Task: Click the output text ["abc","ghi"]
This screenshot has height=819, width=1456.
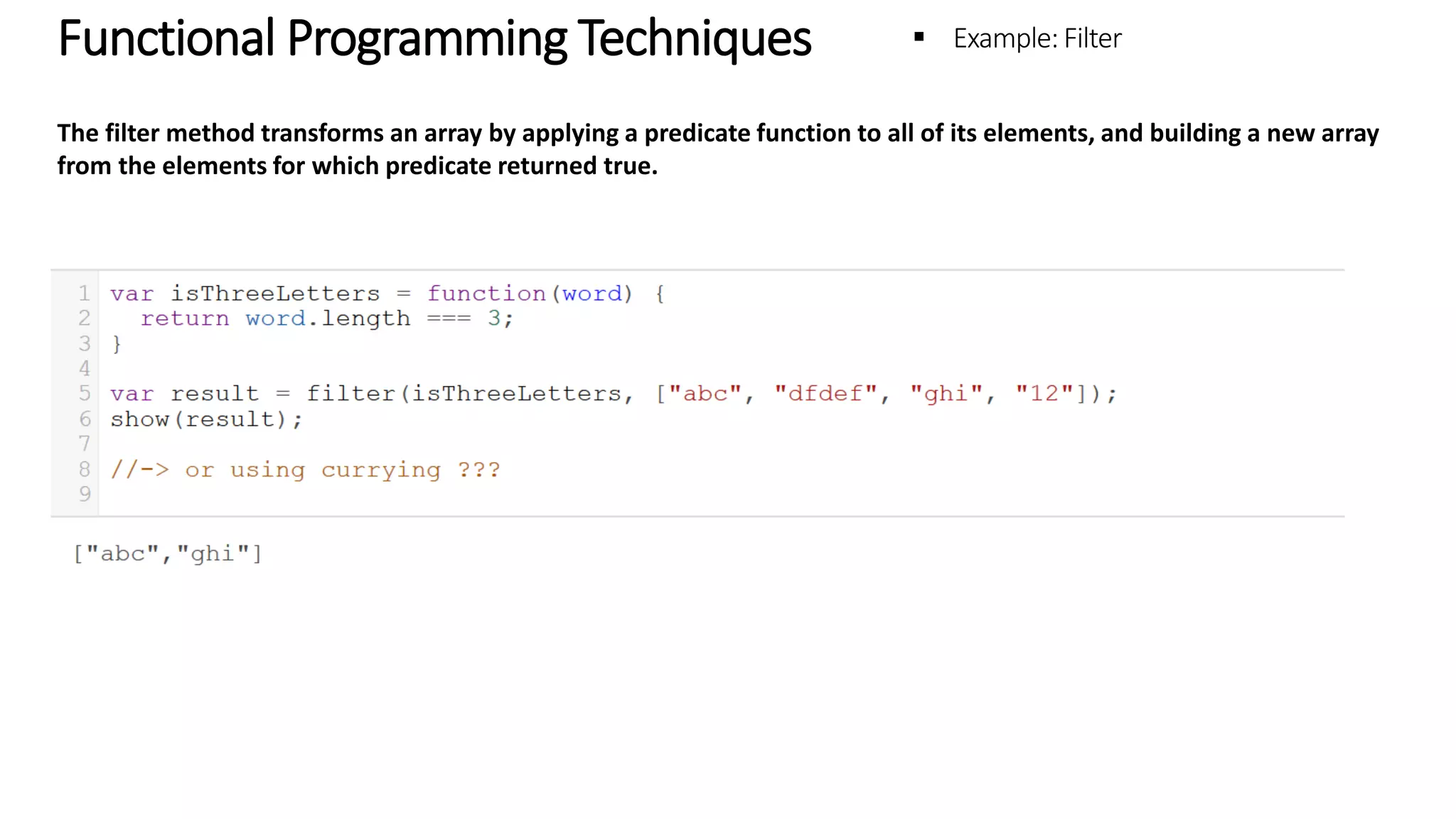Action: point(168,554)
